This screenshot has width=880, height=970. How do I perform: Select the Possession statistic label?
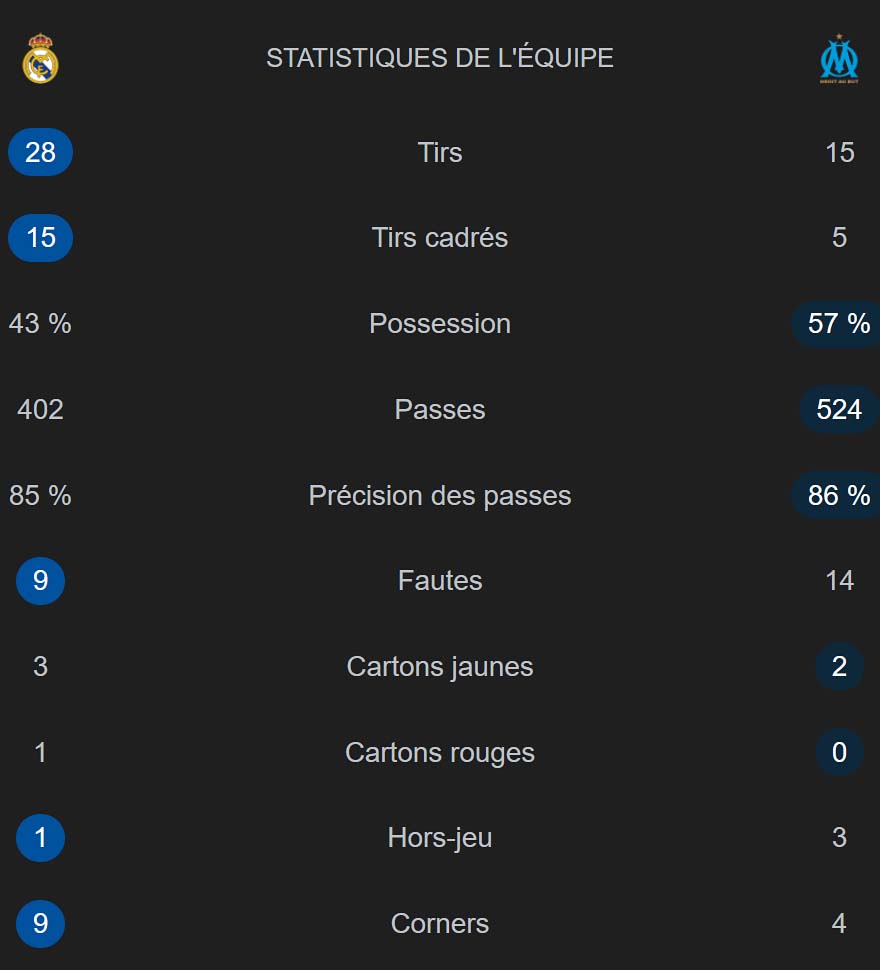click(x=440, y=324)
